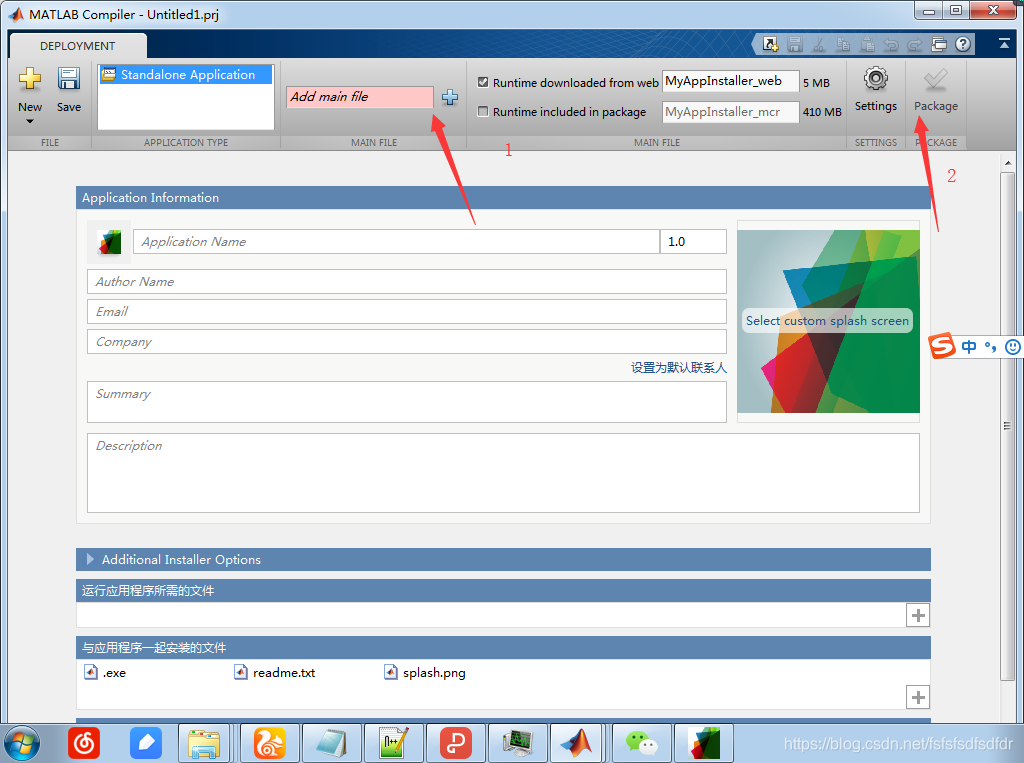Viewport: 1024px width, 763px height.
Task: Click the Add main file field
Action: click(x=359, y=97)
